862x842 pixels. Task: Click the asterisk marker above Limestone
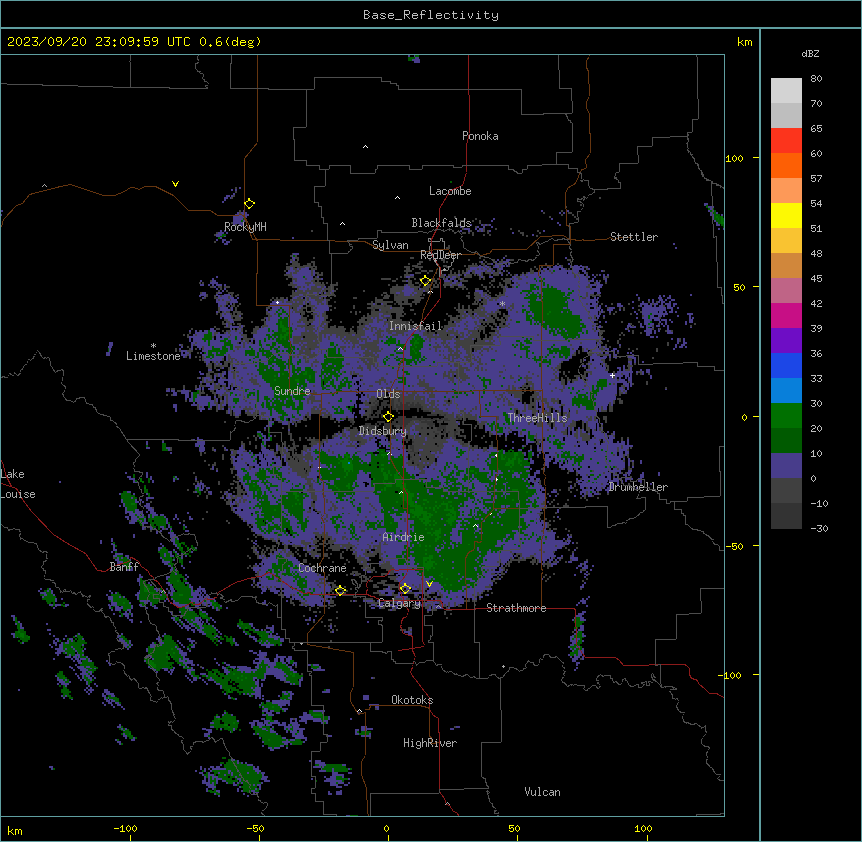point(153,345)
